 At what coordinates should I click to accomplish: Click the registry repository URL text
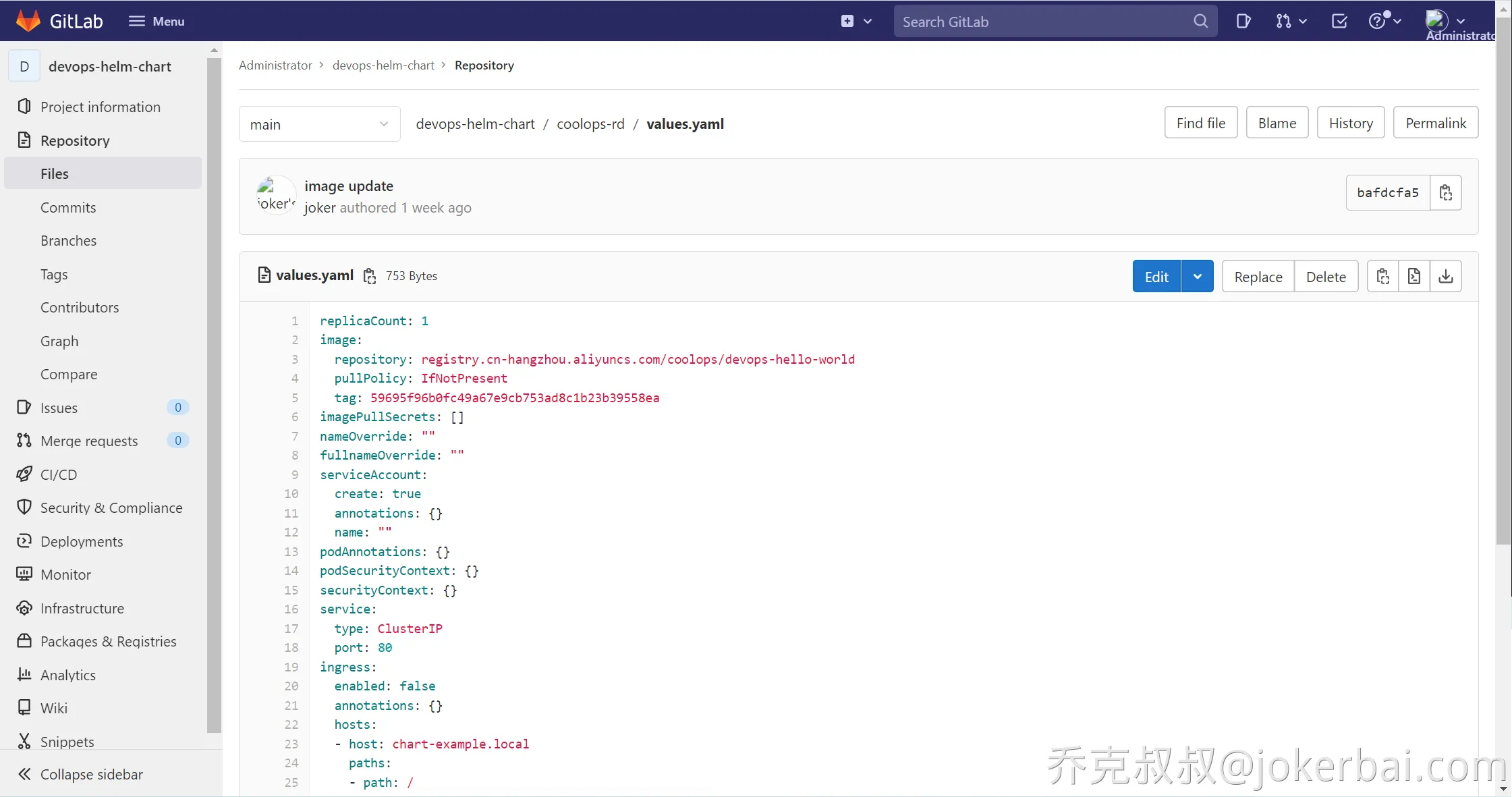pos(638,359)
